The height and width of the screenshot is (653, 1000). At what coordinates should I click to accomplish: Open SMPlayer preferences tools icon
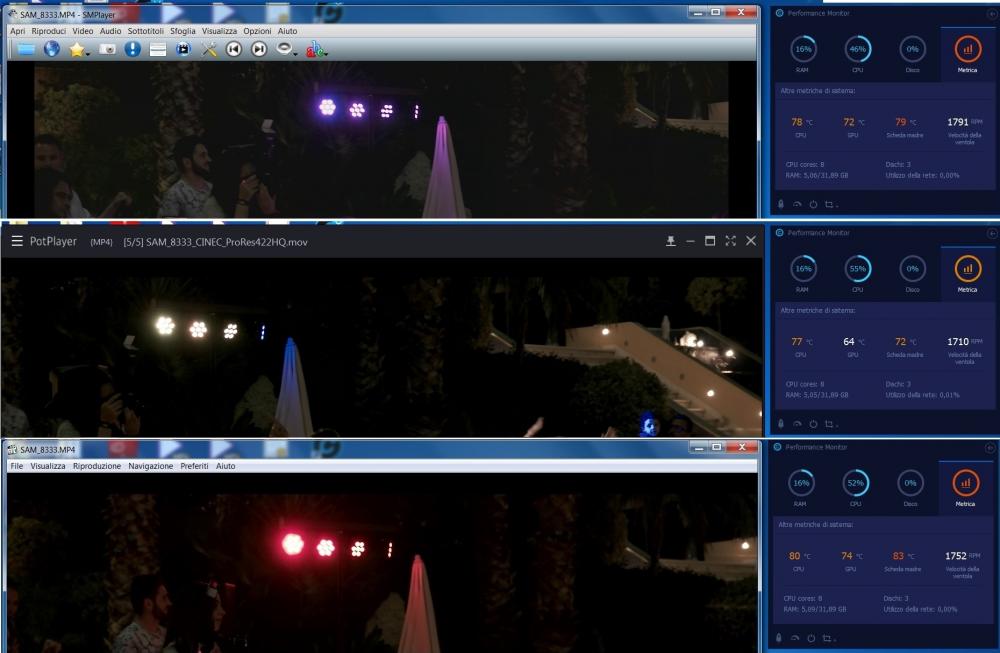click(x=209, y=49)
